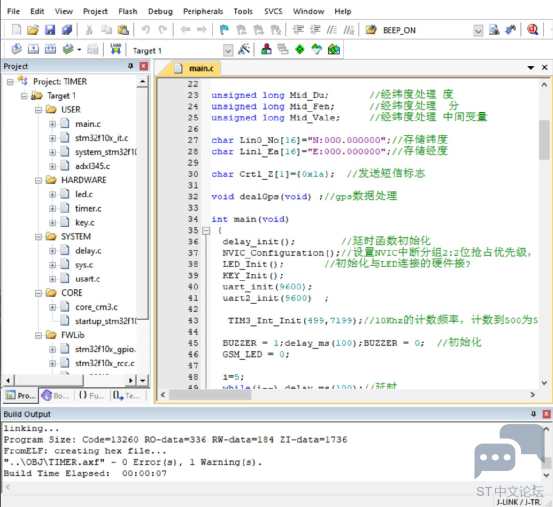The image size is (553, 507).
Task: Collapse the HARDWARE folder
Action: [38, 181]
